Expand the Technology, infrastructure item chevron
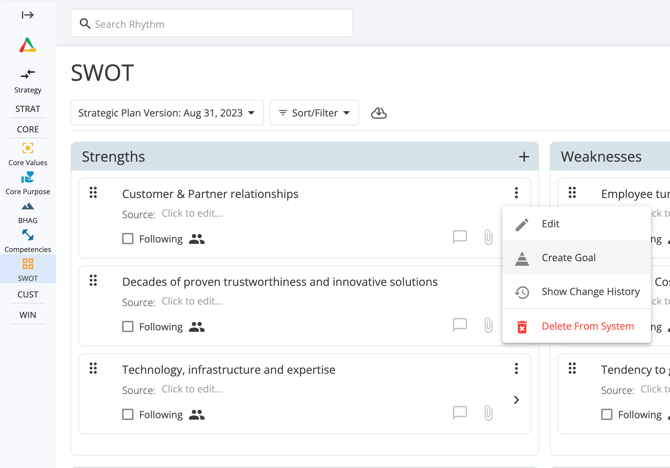This screenshot has height=468, width=670. [x=516, y=400]
